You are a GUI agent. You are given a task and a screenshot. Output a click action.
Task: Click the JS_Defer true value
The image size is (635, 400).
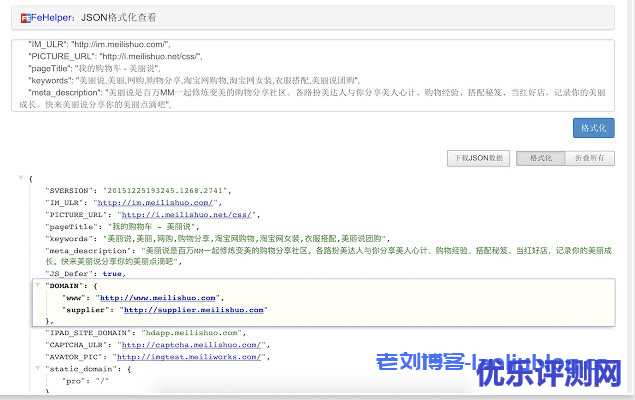click(x=112, y=273)
